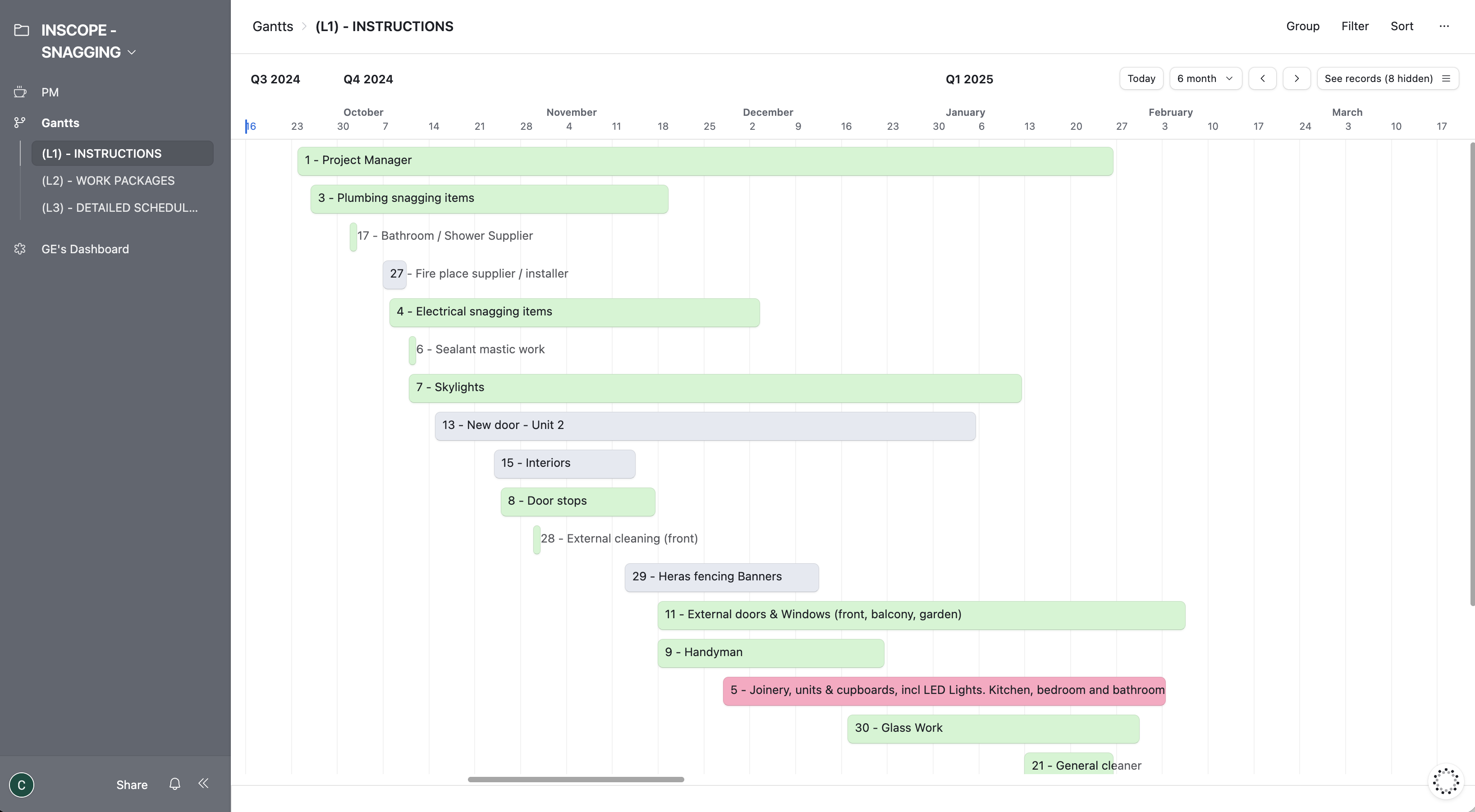Click the December month header
1475x812 pixels.
coord(768,112)
